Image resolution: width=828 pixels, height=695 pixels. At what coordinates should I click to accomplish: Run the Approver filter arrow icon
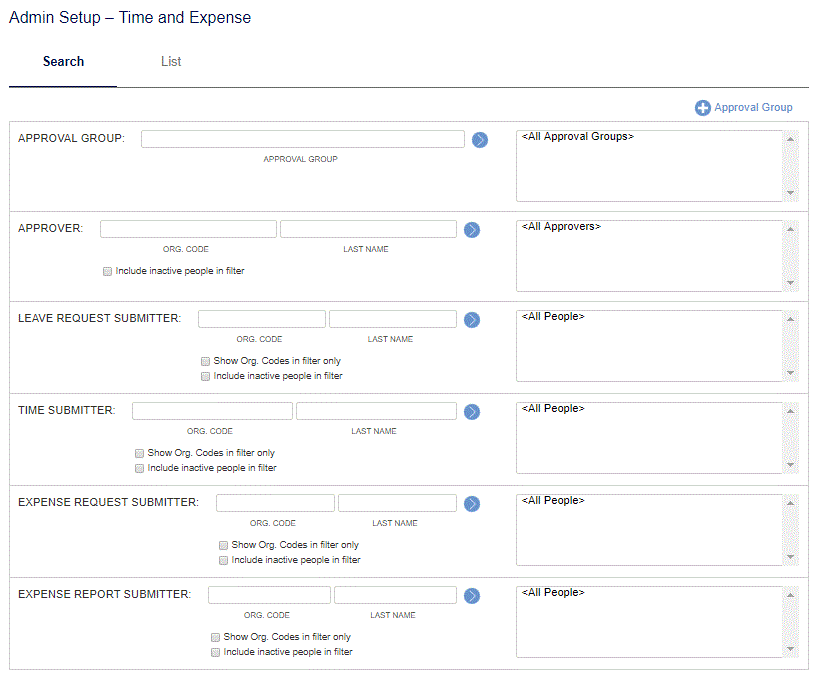tap(472, 230)
